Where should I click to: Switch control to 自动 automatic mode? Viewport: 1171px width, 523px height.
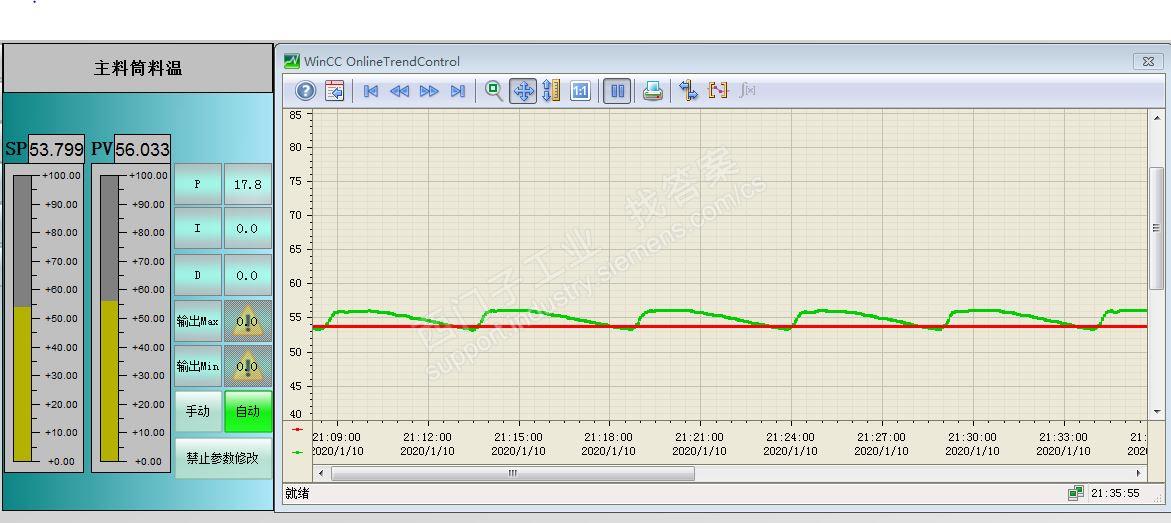[x=248, y=411]
